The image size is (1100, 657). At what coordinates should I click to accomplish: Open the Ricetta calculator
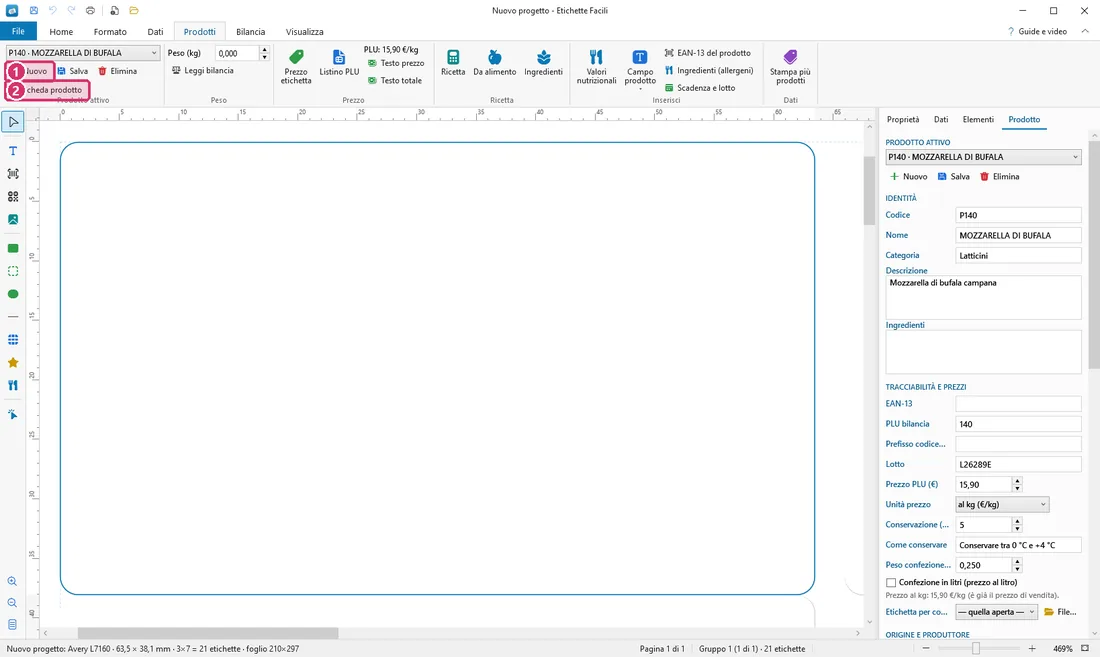click(x=453, y=63)
